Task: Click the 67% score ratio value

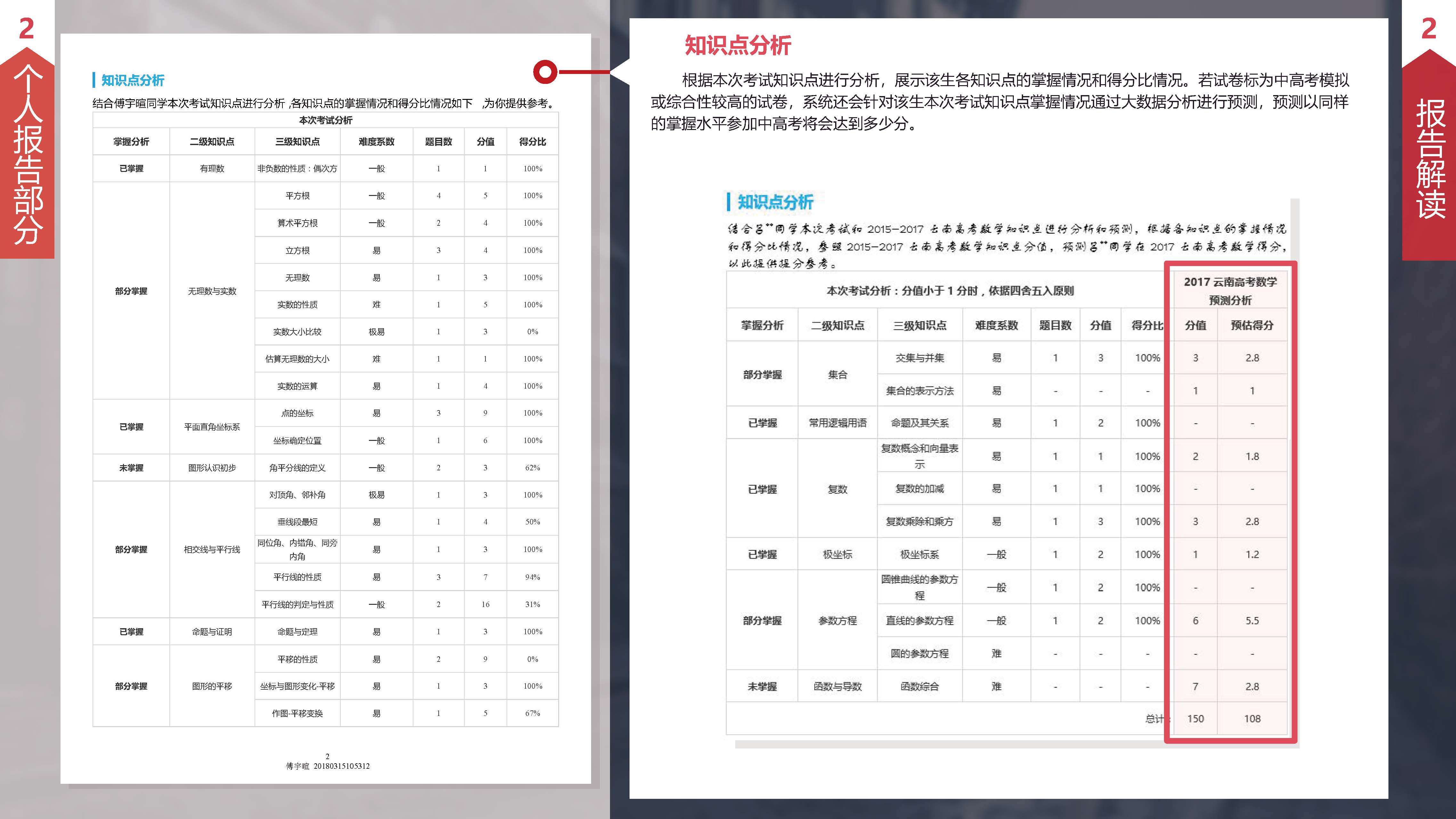Action: pyautogui.click(x=533, y=714)
